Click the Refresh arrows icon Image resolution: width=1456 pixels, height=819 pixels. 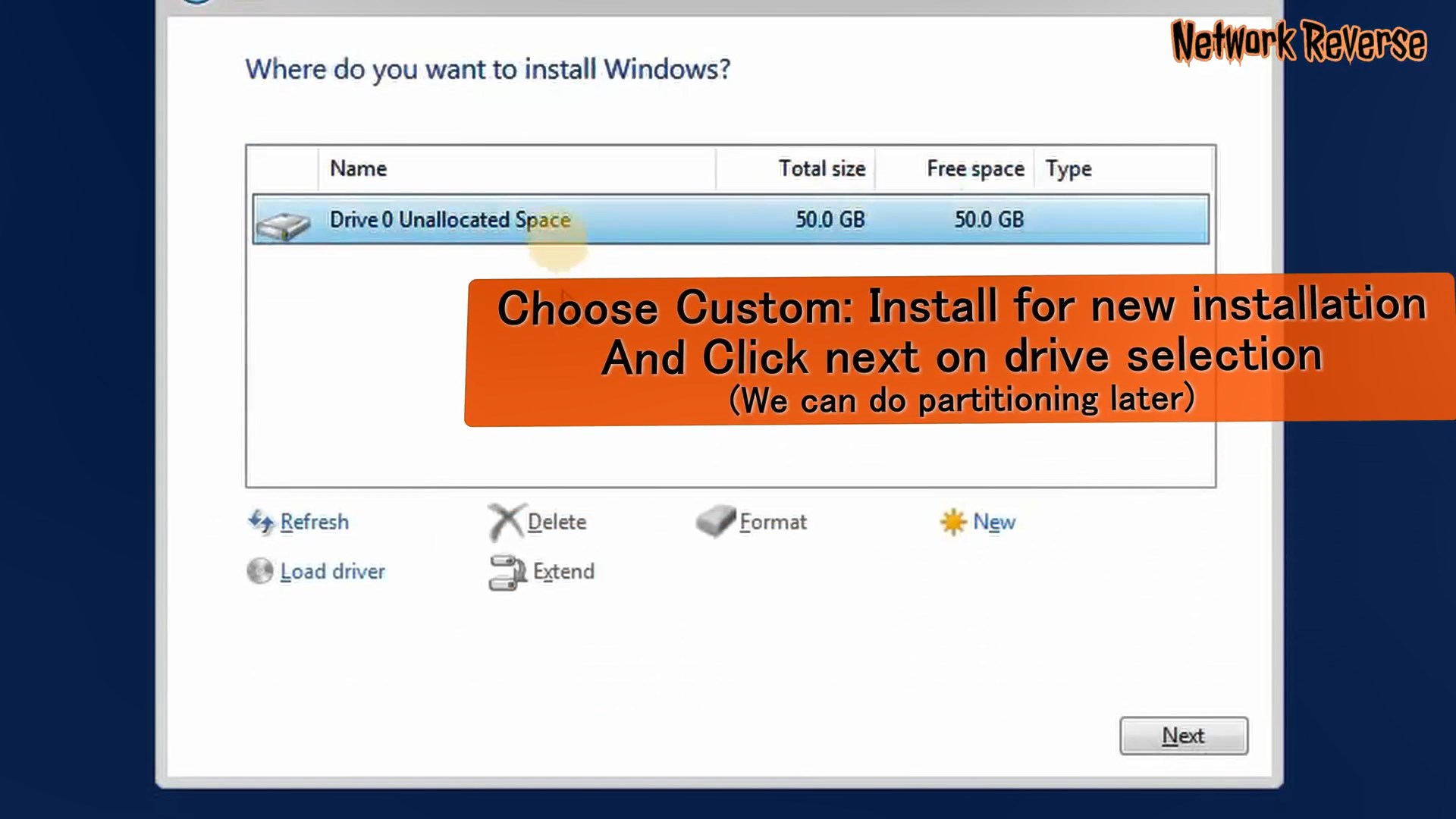click(261, 522)
